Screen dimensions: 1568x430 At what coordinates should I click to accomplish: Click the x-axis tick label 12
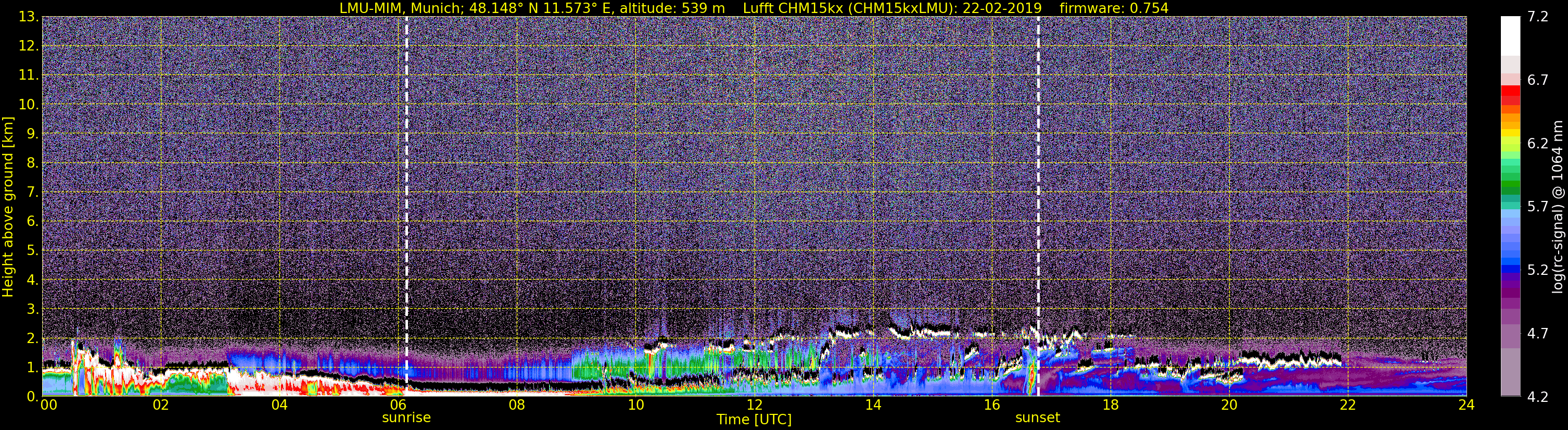[x=754, y=405]
